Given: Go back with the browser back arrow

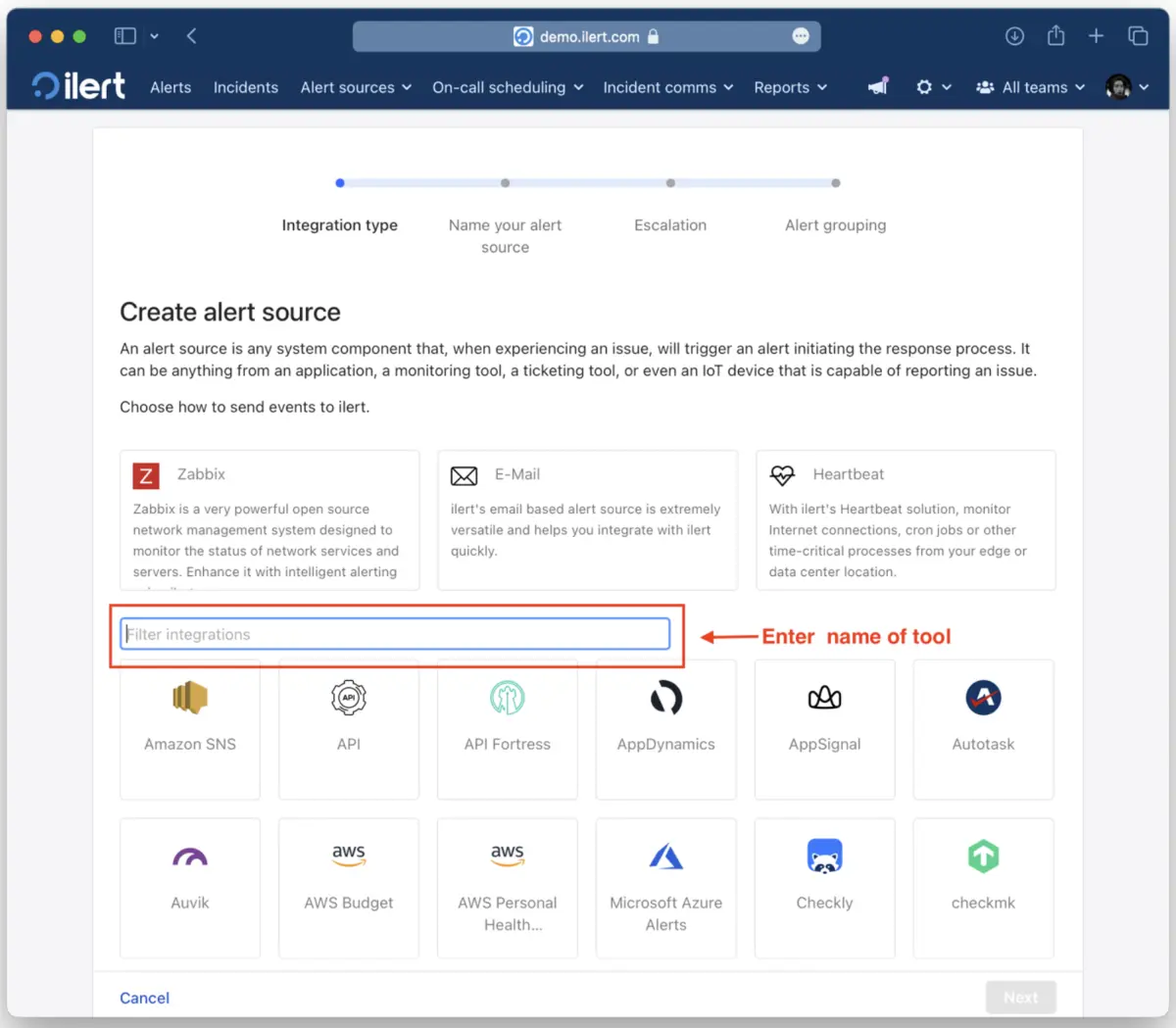Looking at the screenshot, I should point(192,36).
